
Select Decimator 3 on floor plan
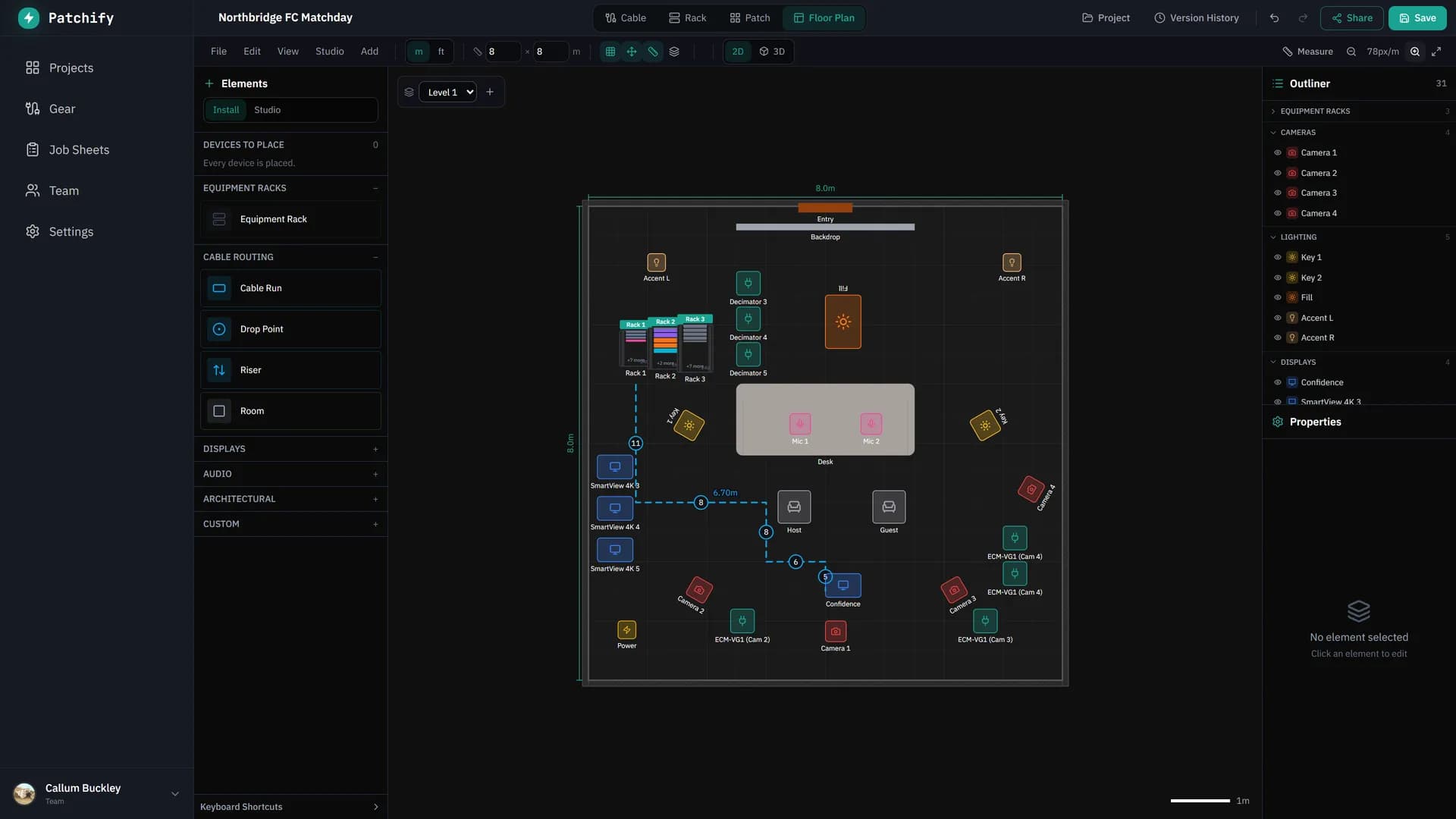tap(748, 283)
